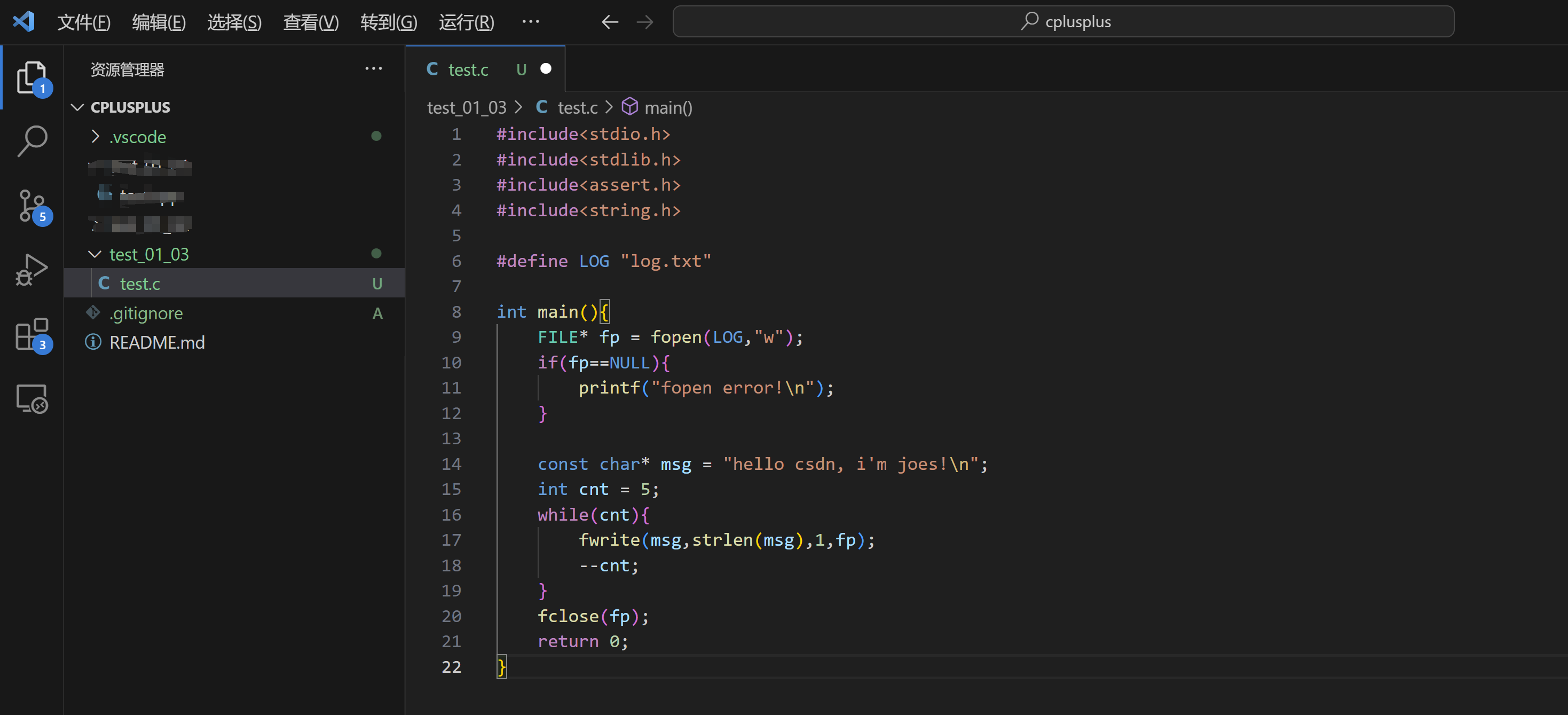The height and width of the screenshot is (715, 1568).
Task: Open the 文件(F) menu
Action: pyautogui.click(x=83, y=22)
